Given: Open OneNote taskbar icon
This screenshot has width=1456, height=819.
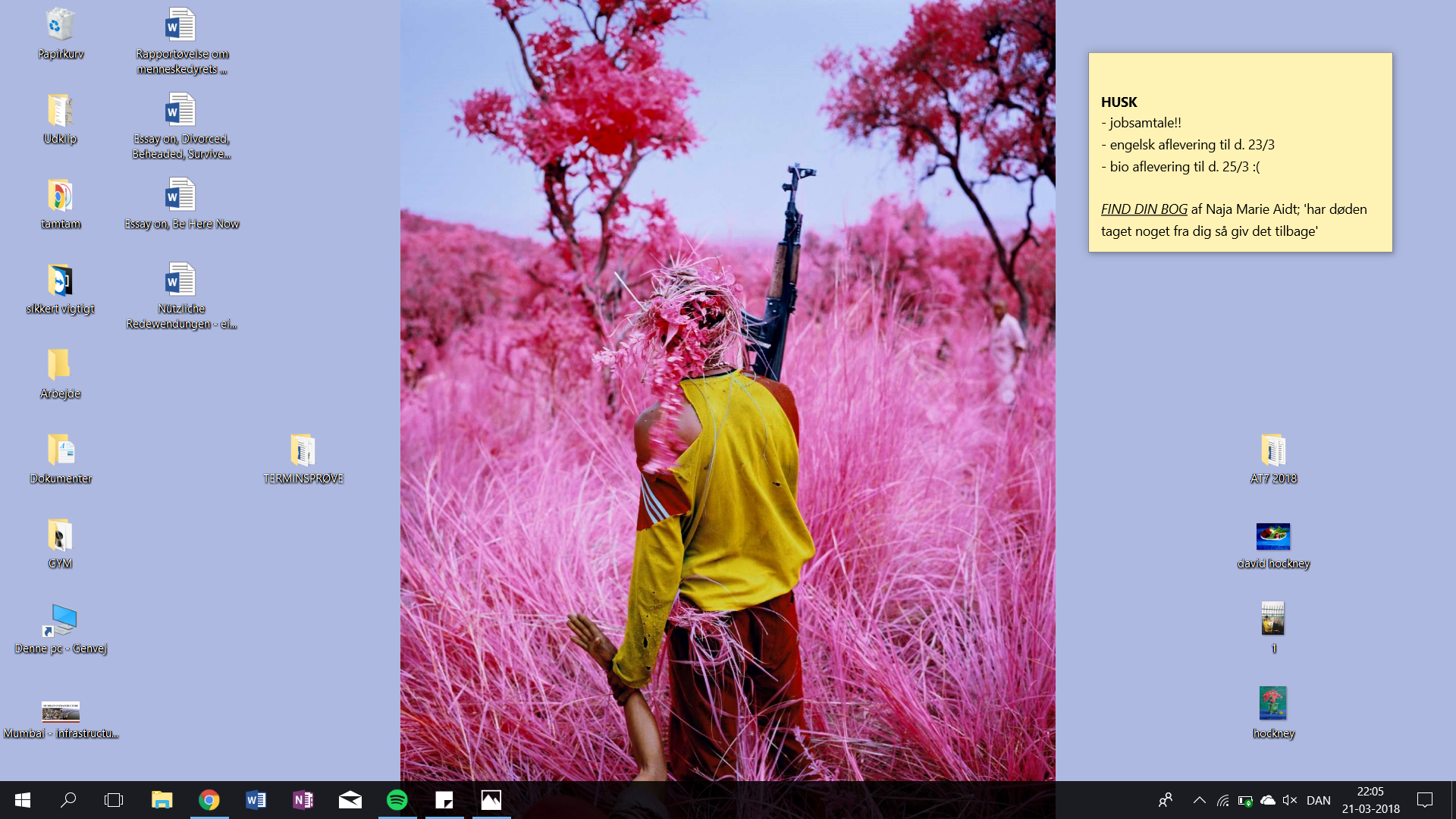Looking at the screenshot, I should point(303,800).
